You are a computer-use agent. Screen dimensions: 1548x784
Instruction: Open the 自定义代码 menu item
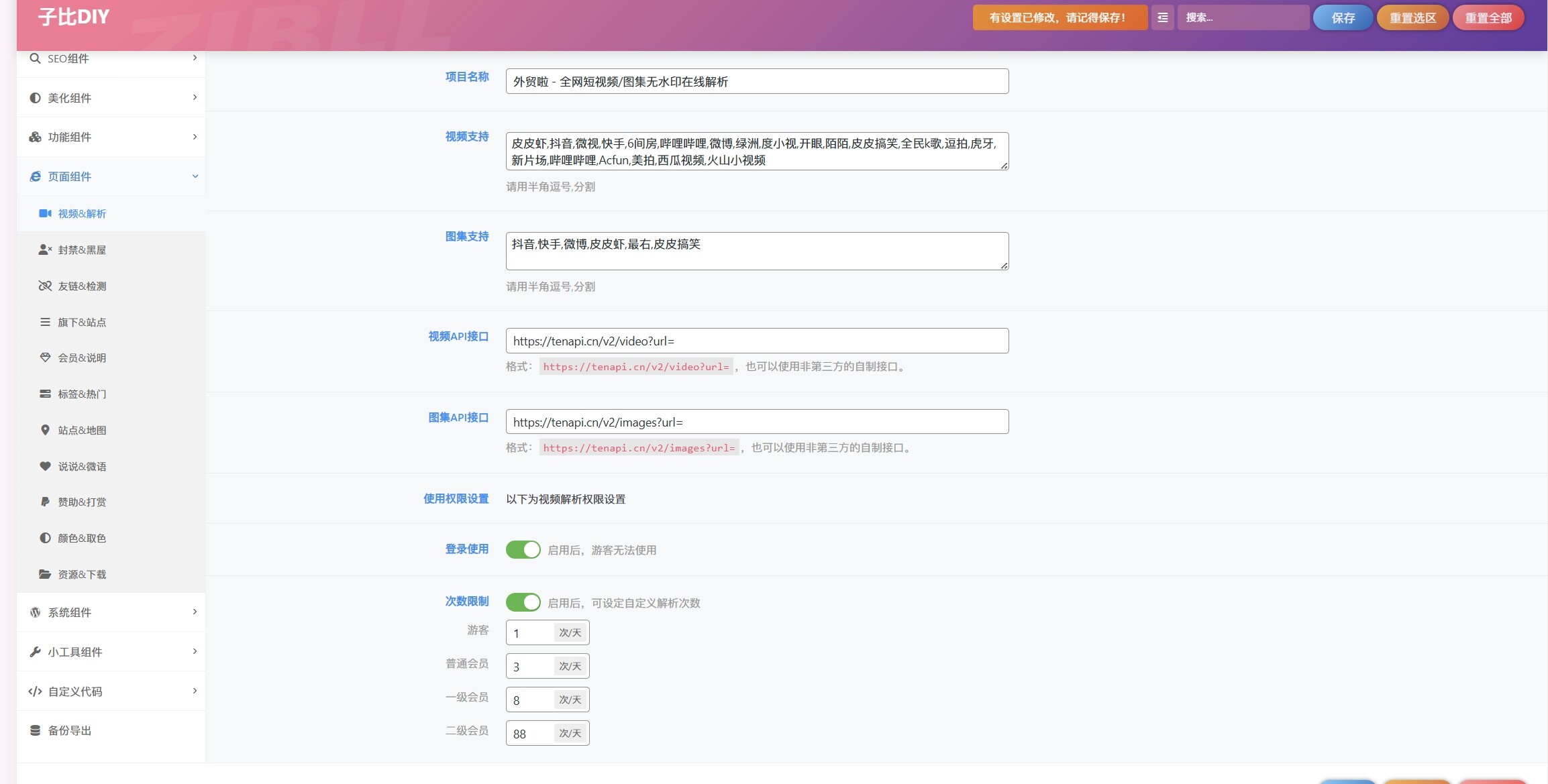[111, 691]
